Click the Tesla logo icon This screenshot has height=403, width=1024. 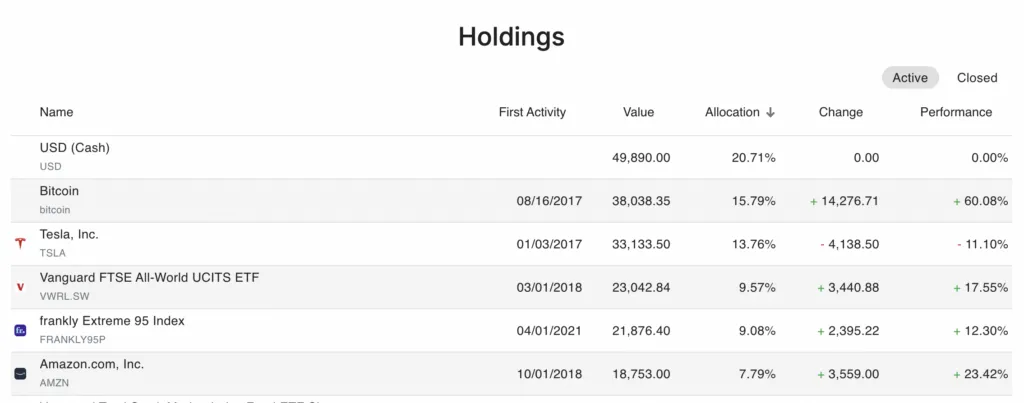tap(20, 243)
